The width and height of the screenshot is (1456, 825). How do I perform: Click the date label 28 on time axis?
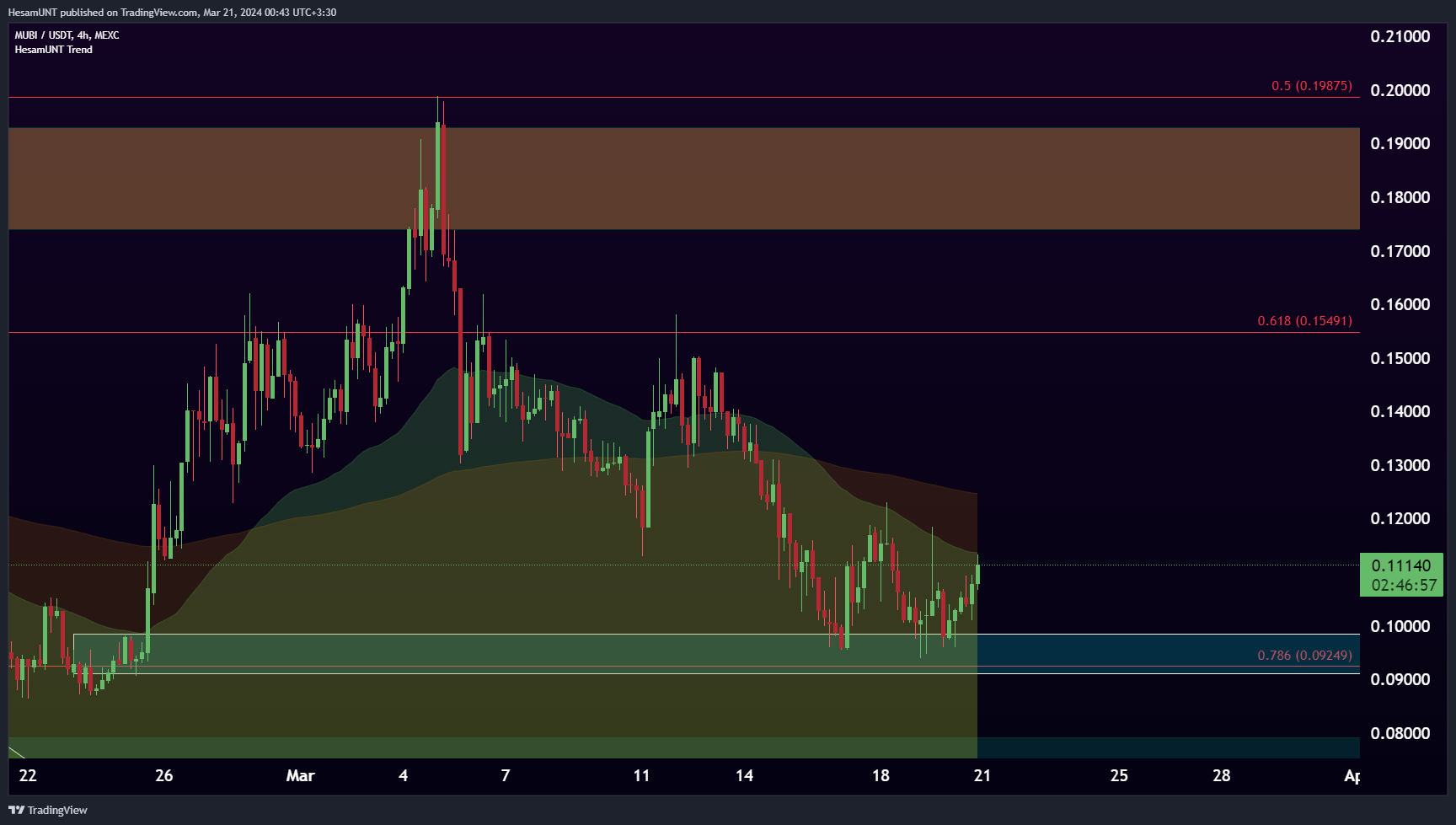click(x=1222, y=775)
